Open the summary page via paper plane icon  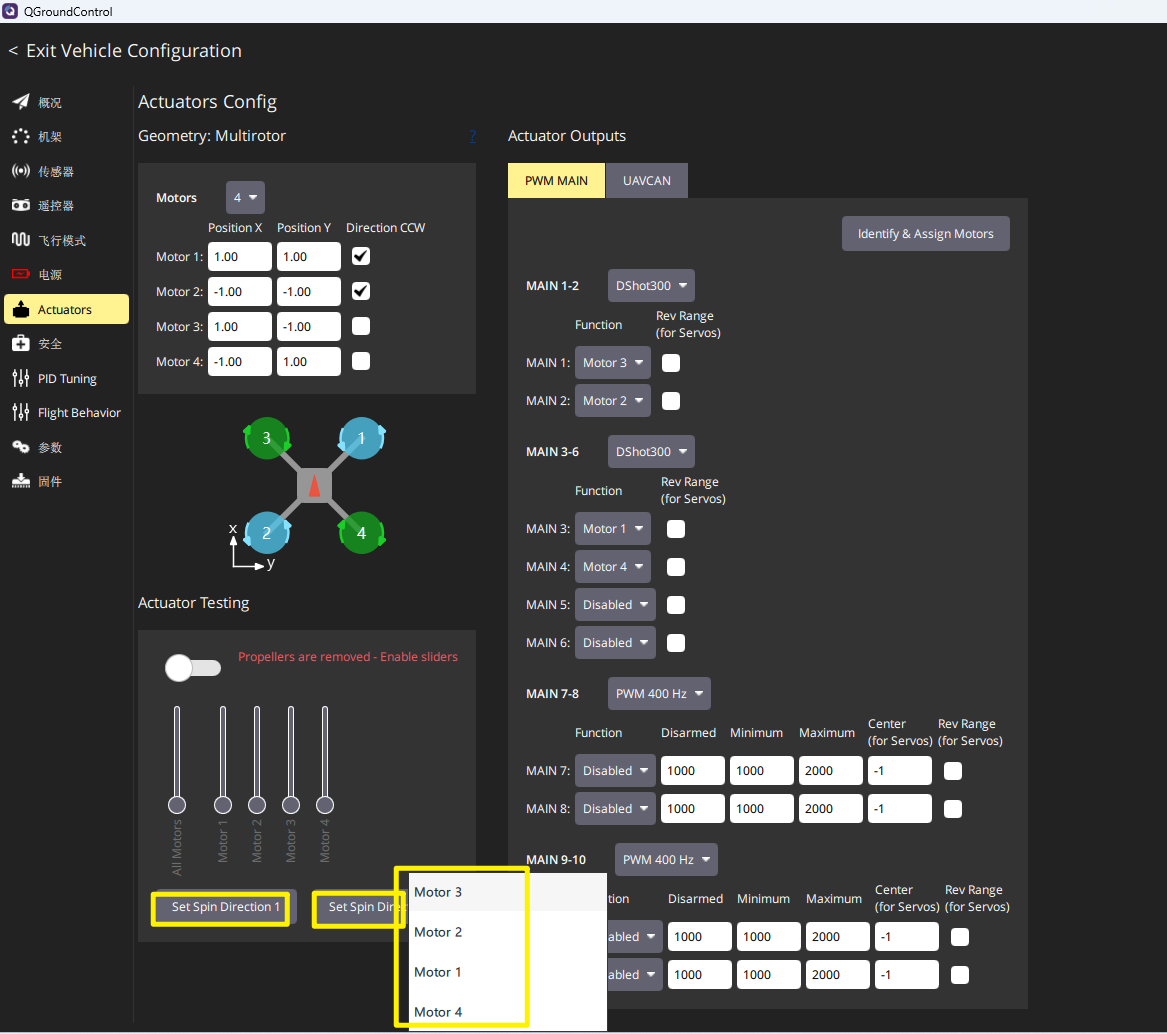coord(21,102)
